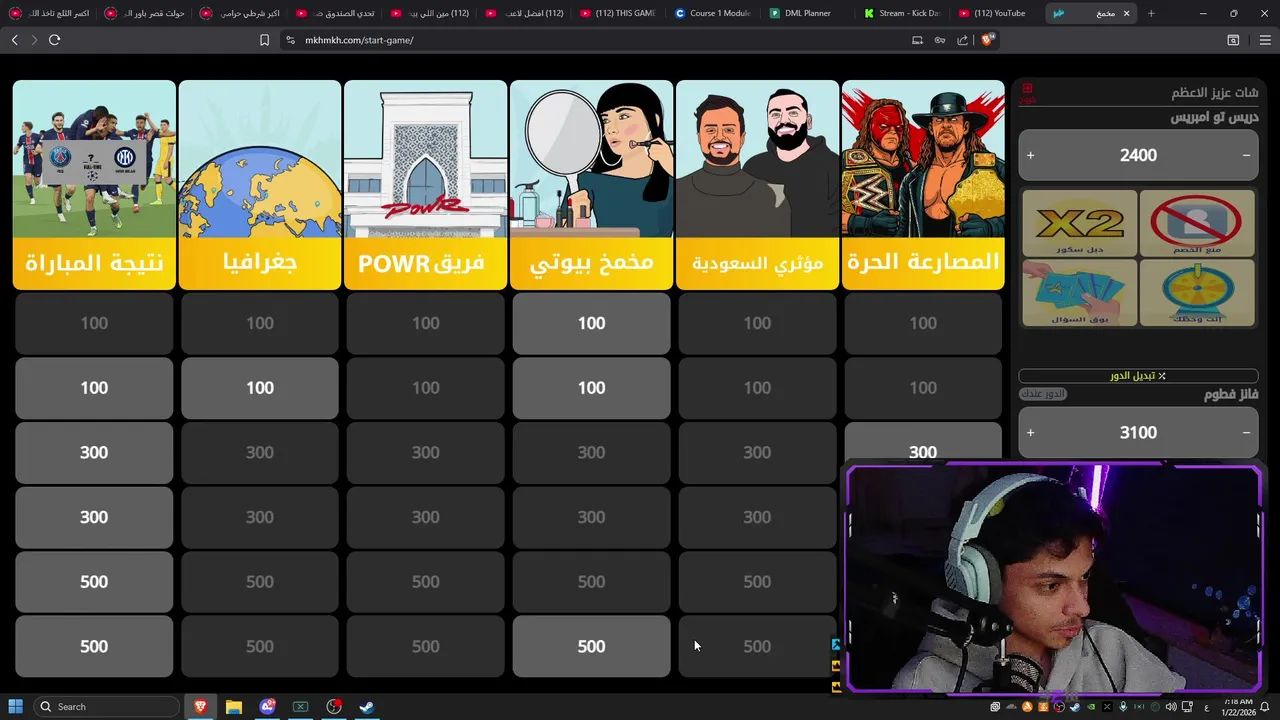Click the volume speaker tray icon
Viewport: 1280px width, 720px height.
point(1171,707)
